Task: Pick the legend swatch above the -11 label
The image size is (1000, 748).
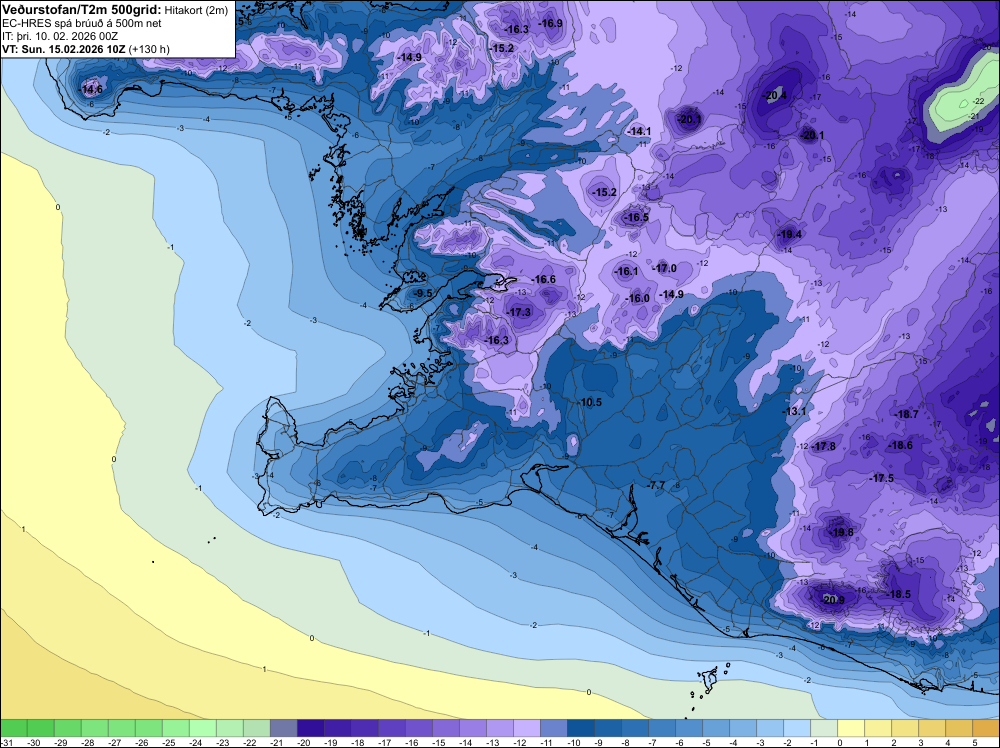Action: (x=553, y=728)
